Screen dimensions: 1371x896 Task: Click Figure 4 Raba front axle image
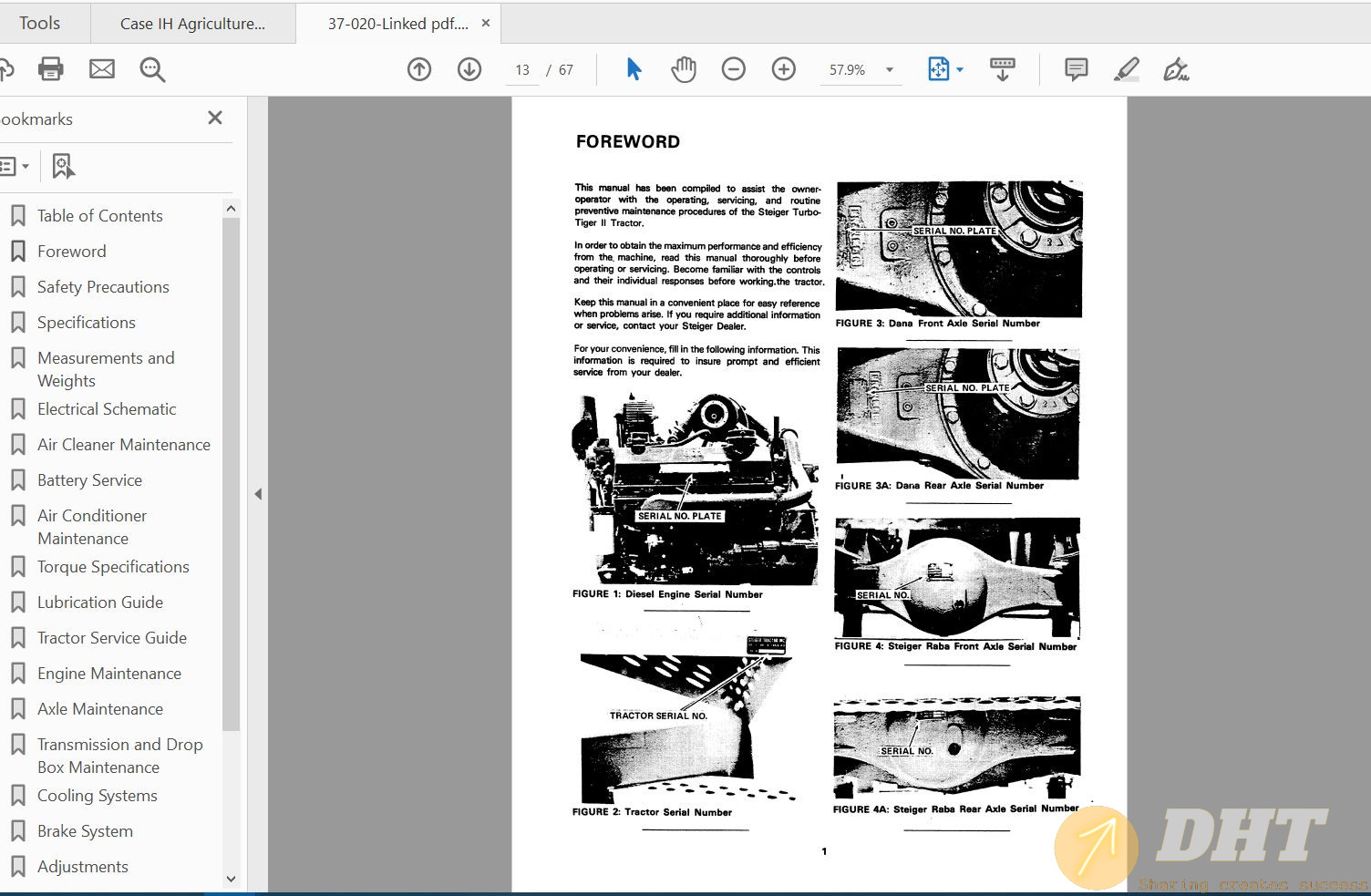click(x=957, y=578)
